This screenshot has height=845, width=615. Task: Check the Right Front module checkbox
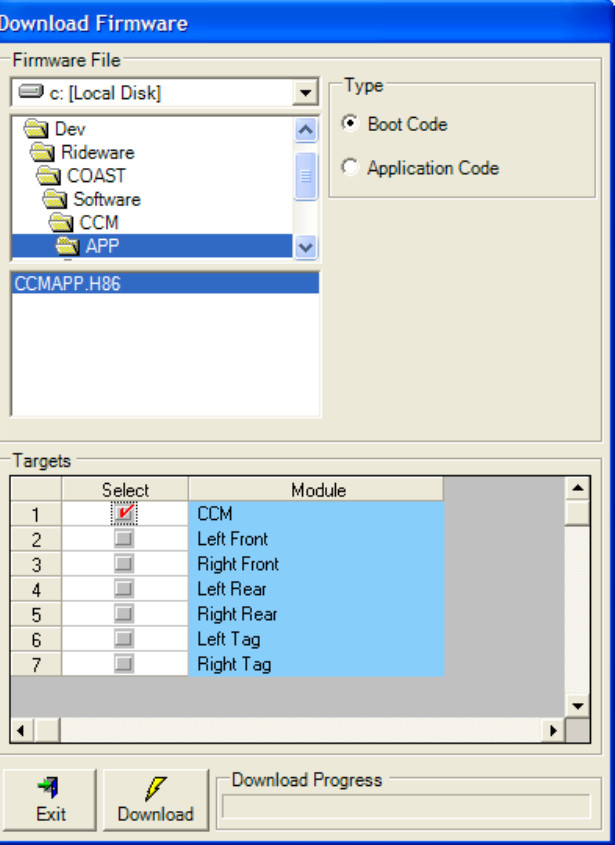124,564
